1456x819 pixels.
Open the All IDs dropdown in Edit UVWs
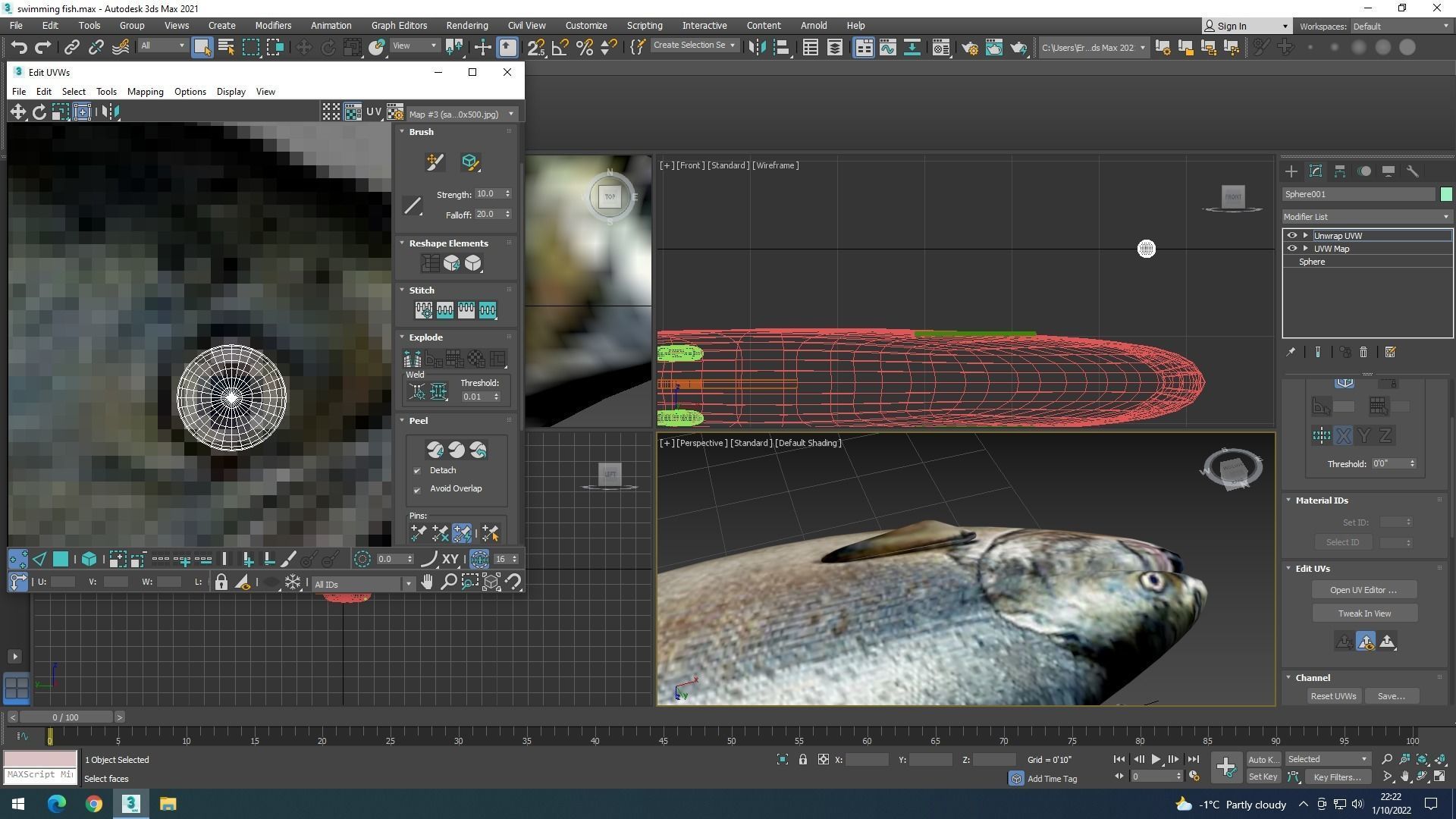point(362,584)
